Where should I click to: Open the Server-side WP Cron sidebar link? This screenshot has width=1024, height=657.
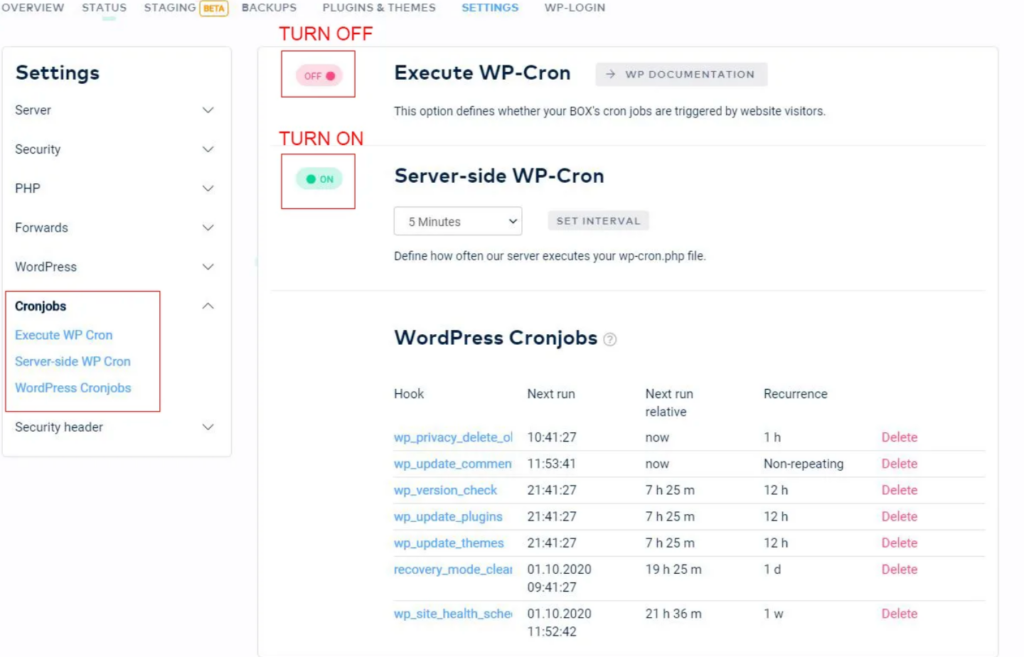[72, 361]
